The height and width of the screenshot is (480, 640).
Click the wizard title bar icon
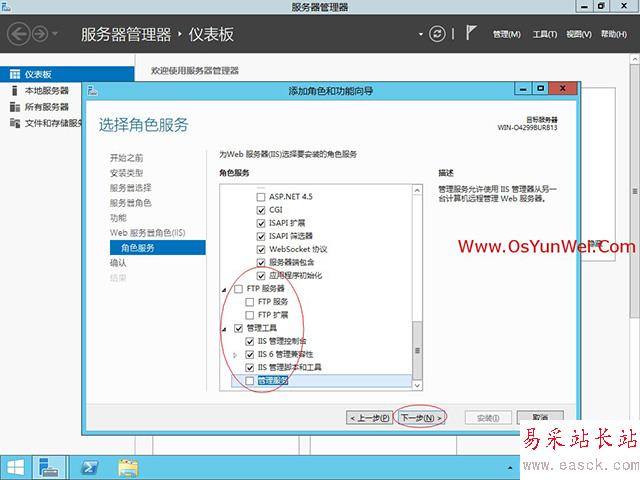pyautogui.click(x=93, y=91)
